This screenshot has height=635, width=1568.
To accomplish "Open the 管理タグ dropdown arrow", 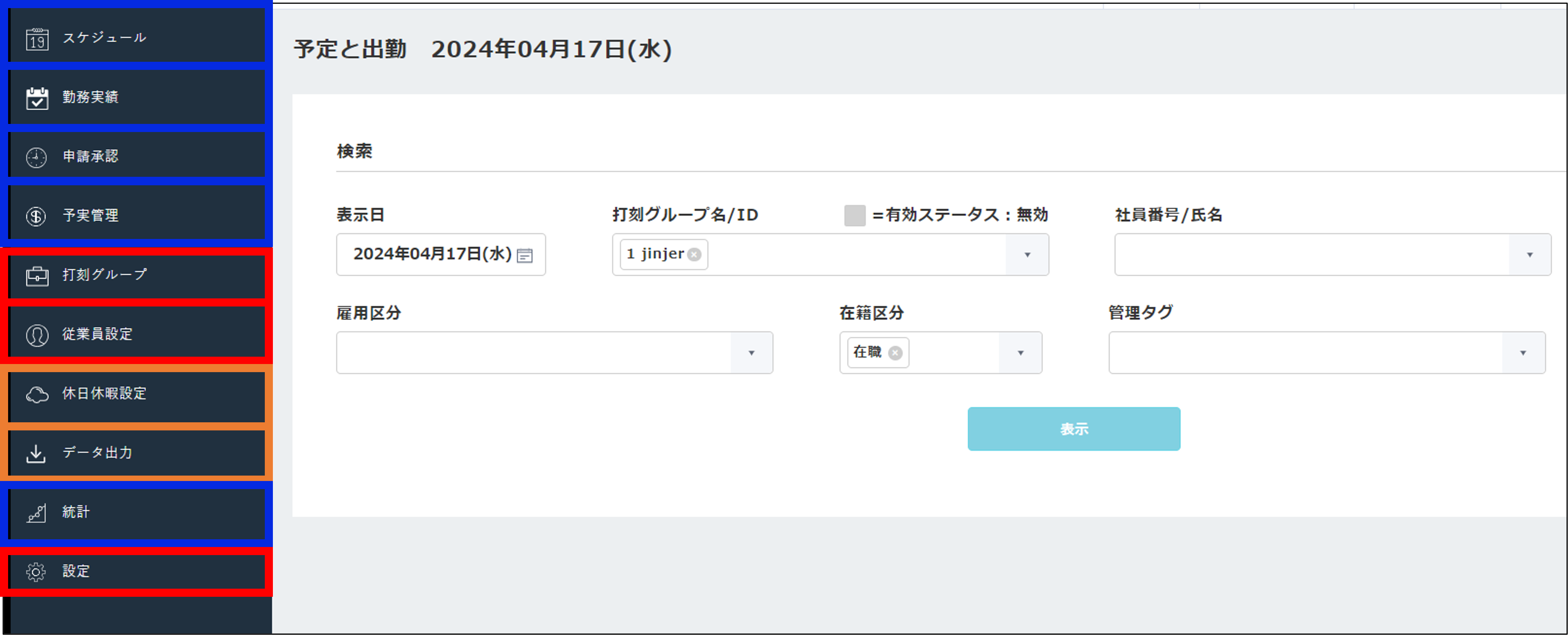I will [x=1522, y=353].
